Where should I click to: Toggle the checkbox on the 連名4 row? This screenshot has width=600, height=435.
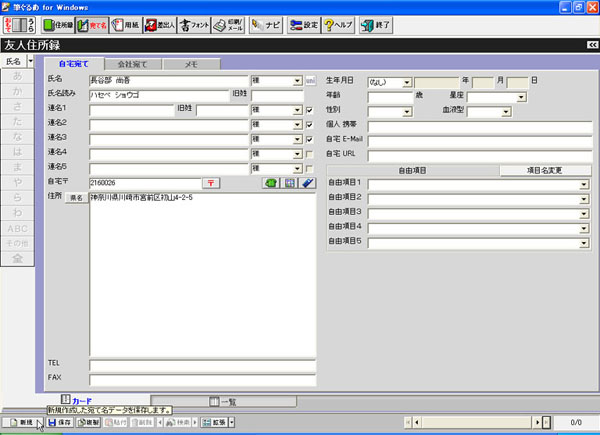[x=309, y=153]
